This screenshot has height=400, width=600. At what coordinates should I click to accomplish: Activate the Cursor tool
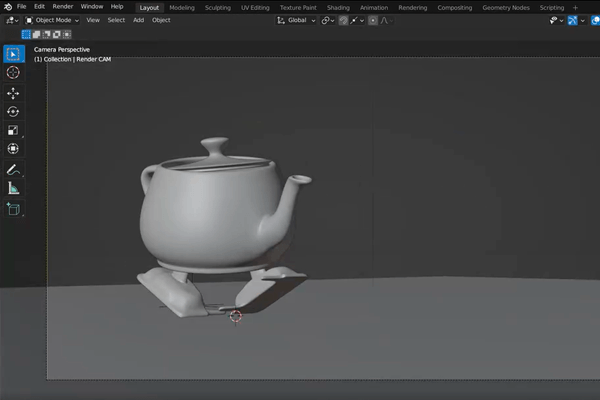[13, 72]
